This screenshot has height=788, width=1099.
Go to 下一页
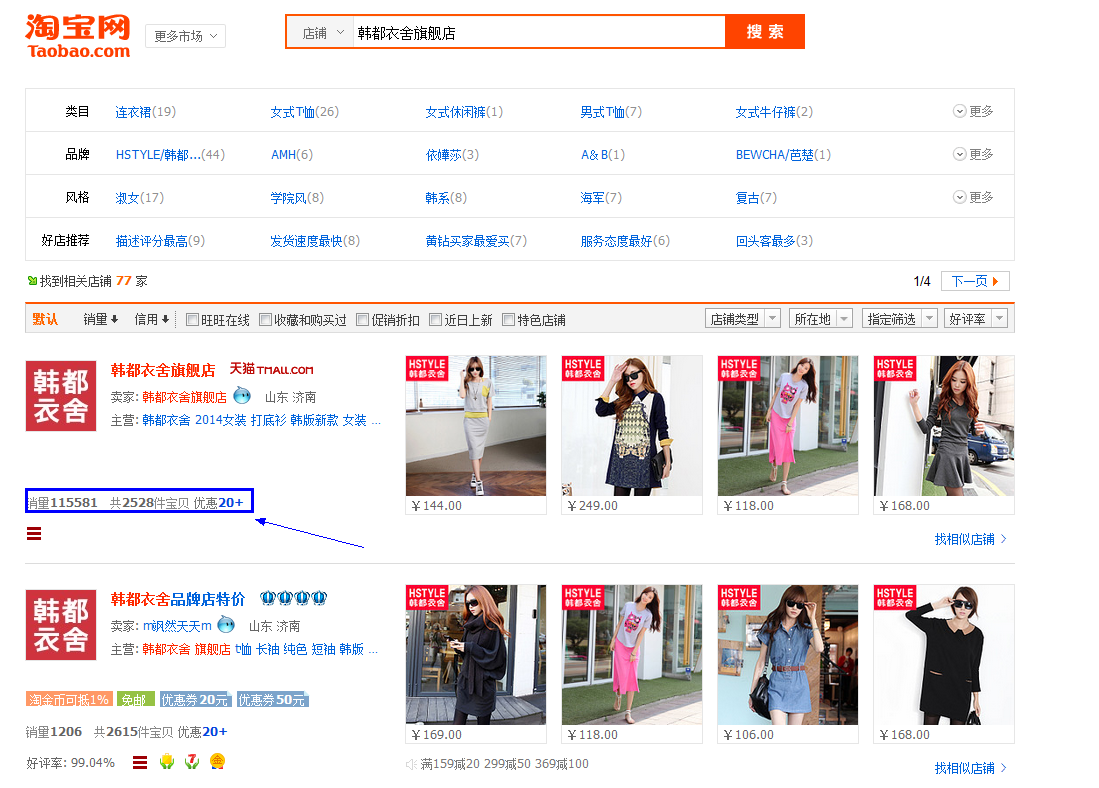point(975,281)
